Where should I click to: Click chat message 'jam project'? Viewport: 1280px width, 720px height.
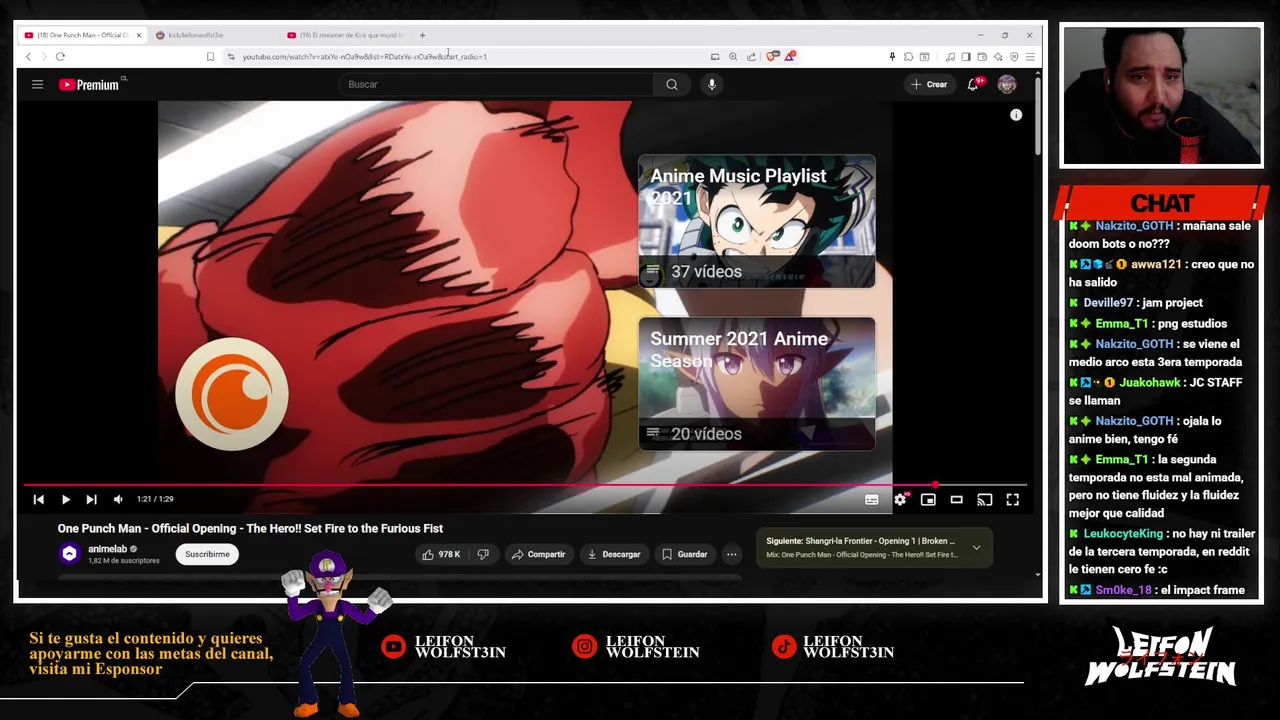(1172, 303)
